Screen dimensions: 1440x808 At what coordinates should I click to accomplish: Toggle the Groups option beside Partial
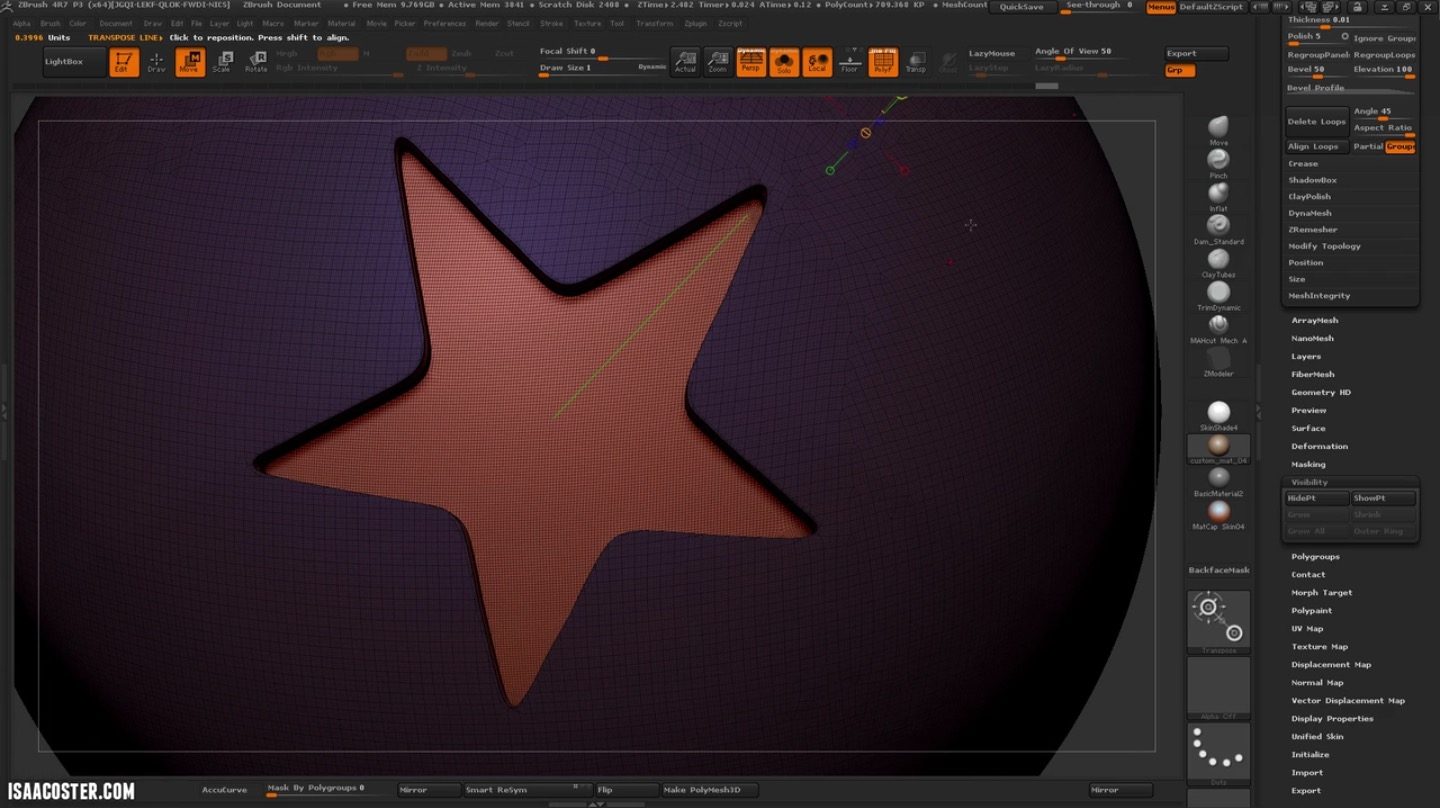[1400, 146]
